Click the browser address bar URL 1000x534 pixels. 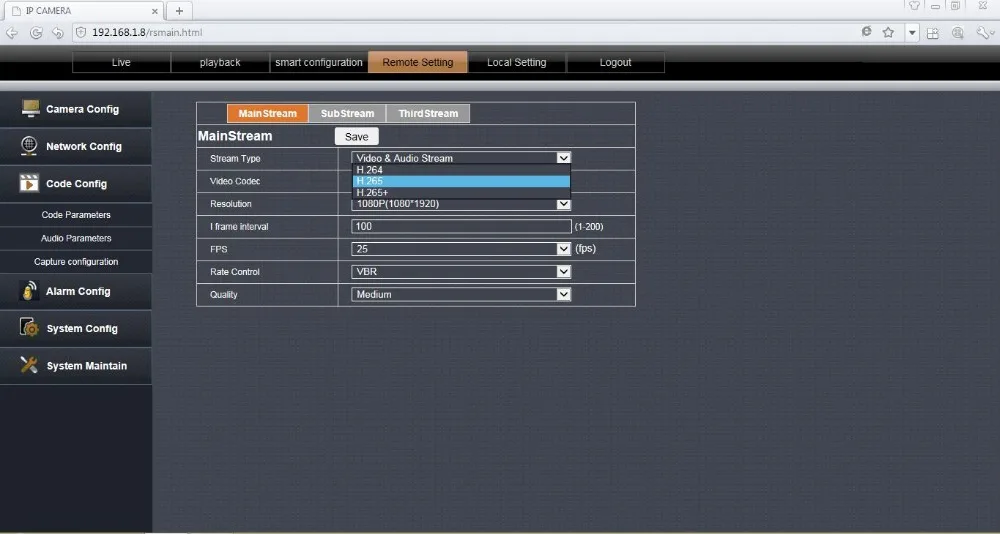[147, 33]
